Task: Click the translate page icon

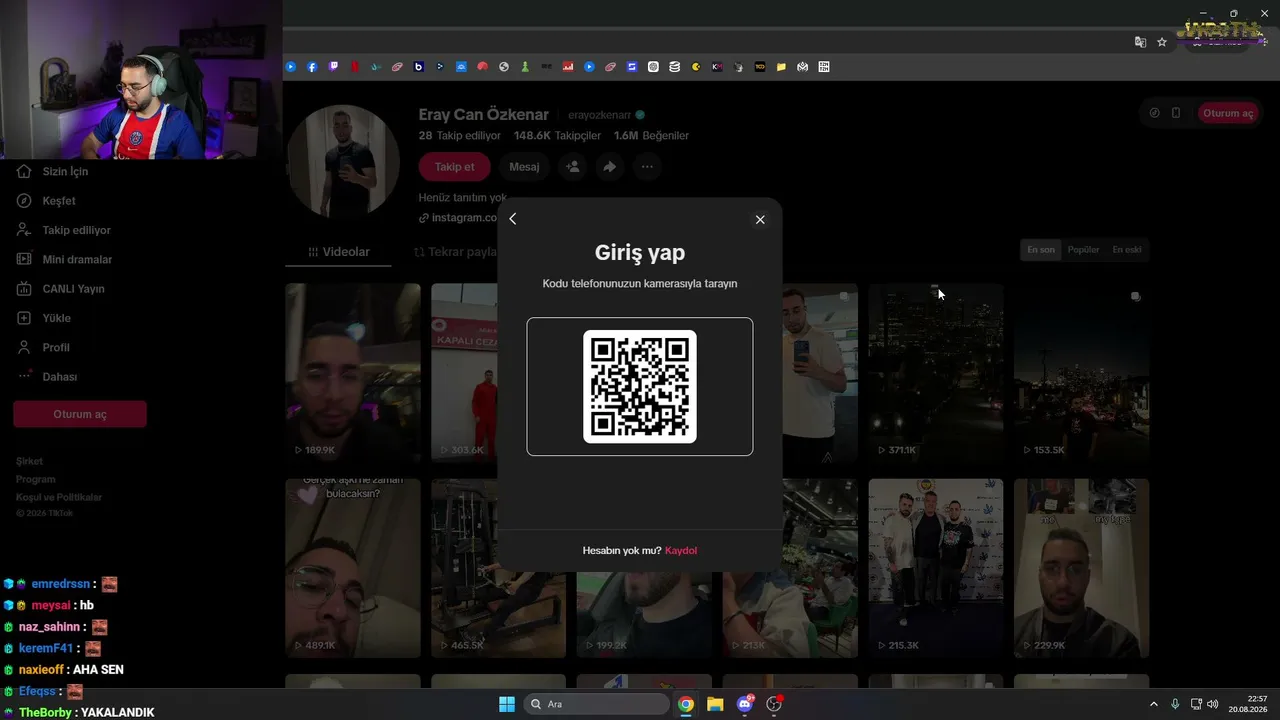Action: click(x=1140, y=42)
